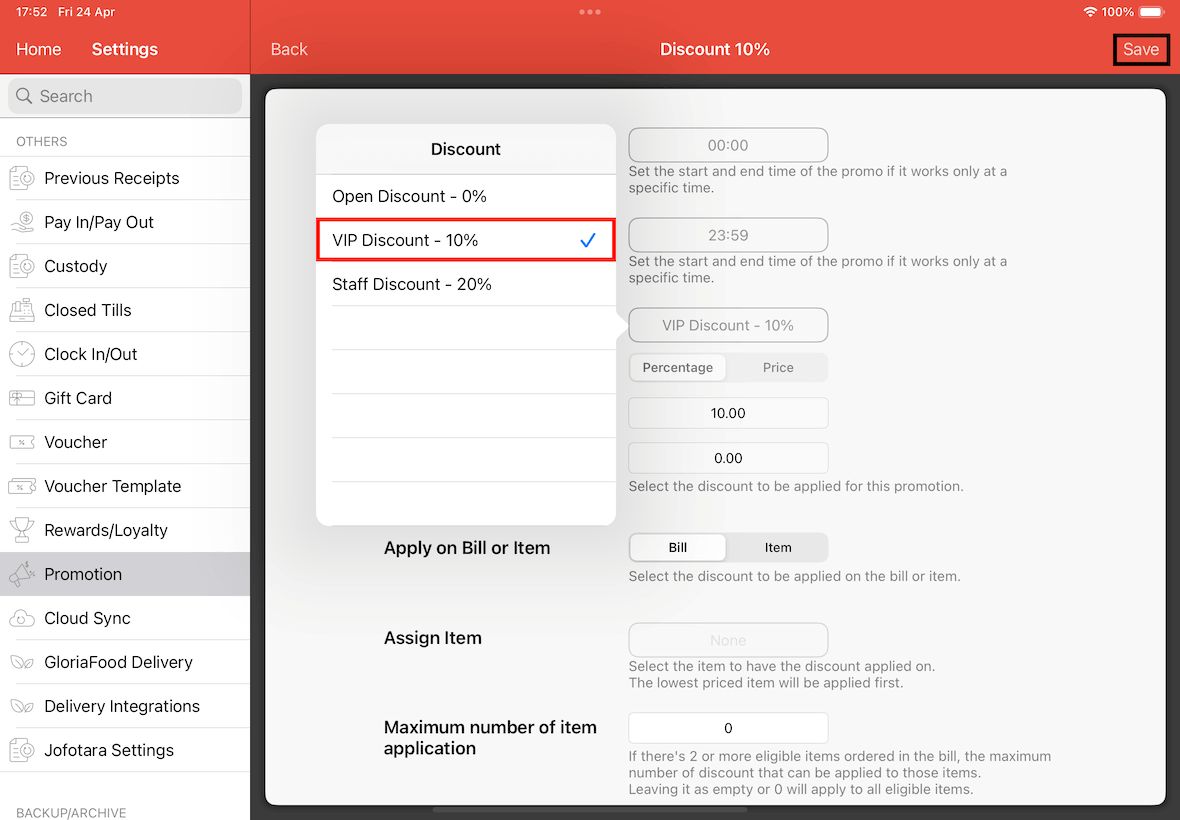The height and width of the screenshot is (820, 1180).
Task: Click the 10.00 percentage field
Action: tap(728, 413)
